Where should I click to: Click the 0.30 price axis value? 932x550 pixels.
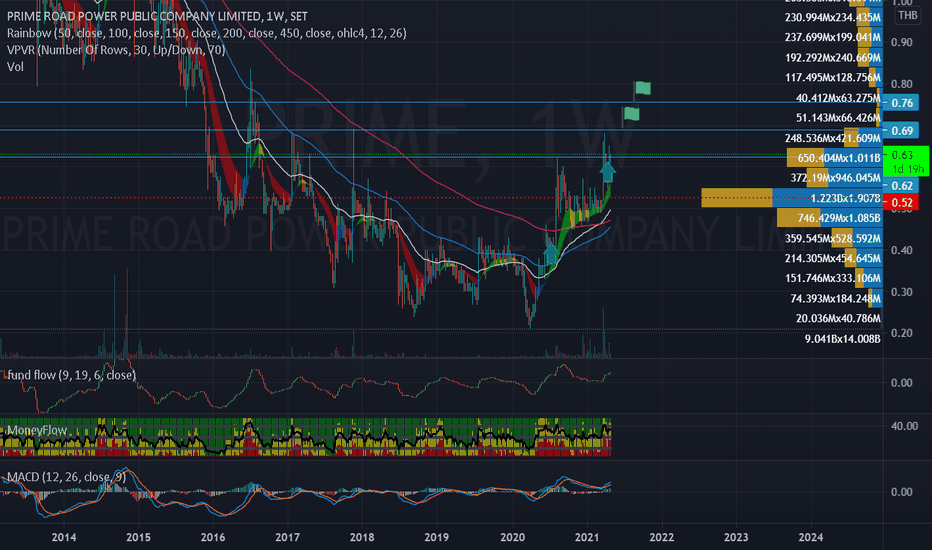tap(902, 292)
